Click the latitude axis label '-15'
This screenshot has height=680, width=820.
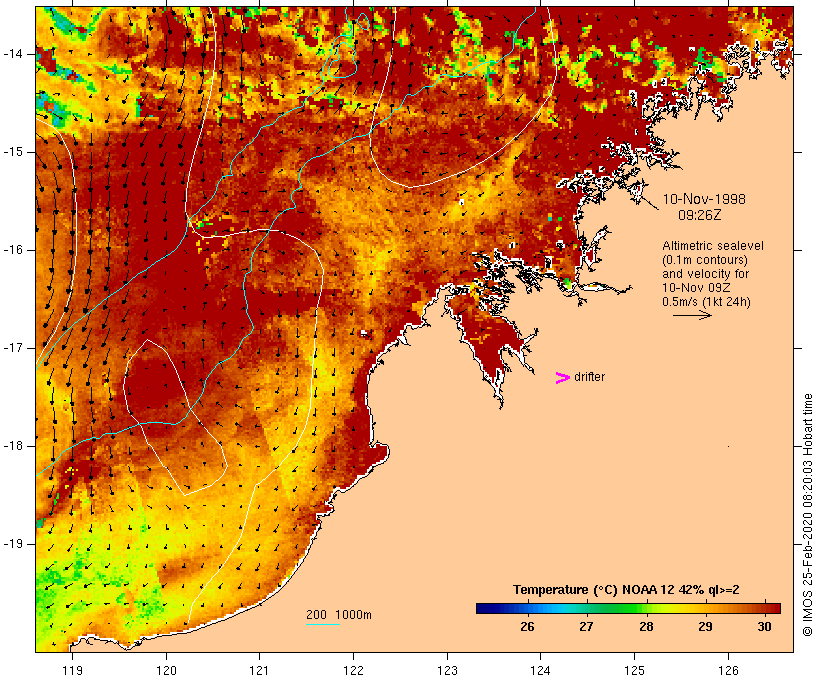pyautogui.click(x=12, y=152)
